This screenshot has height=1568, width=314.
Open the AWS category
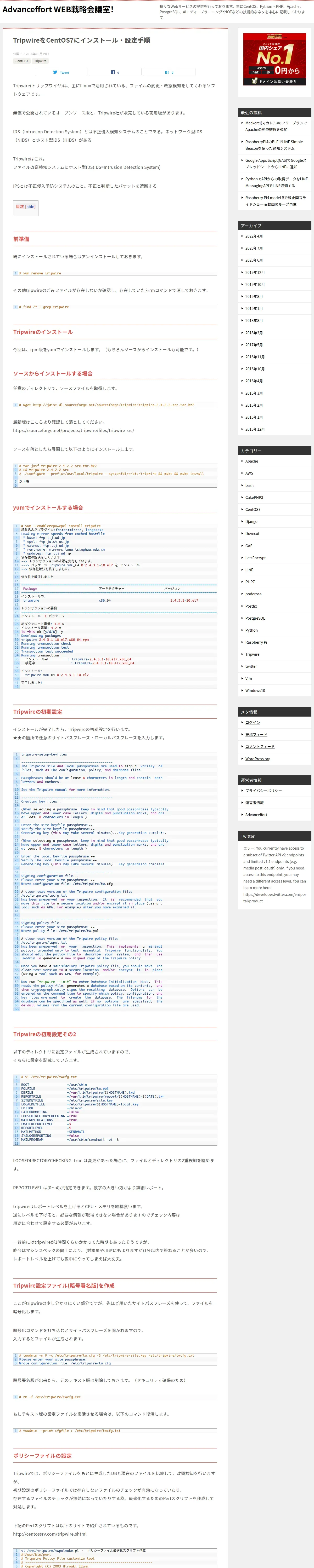coord(249,474)
